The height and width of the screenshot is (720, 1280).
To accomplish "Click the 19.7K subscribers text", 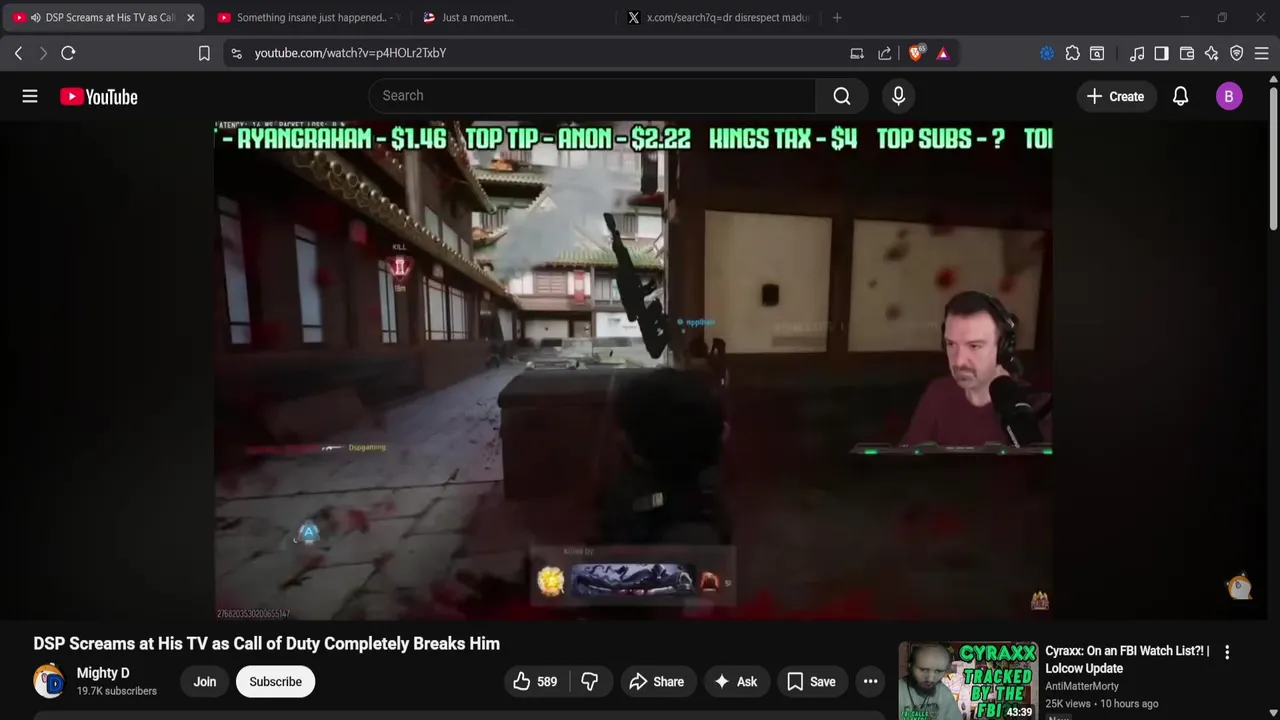I will pos(117,691).
